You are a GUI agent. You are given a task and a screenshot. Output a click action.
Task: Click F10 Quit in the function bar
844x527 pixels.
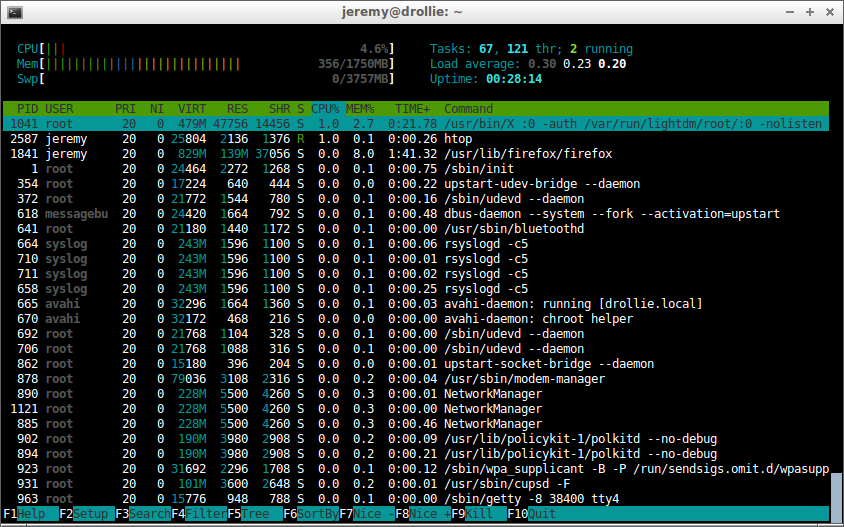click(531, 514)
